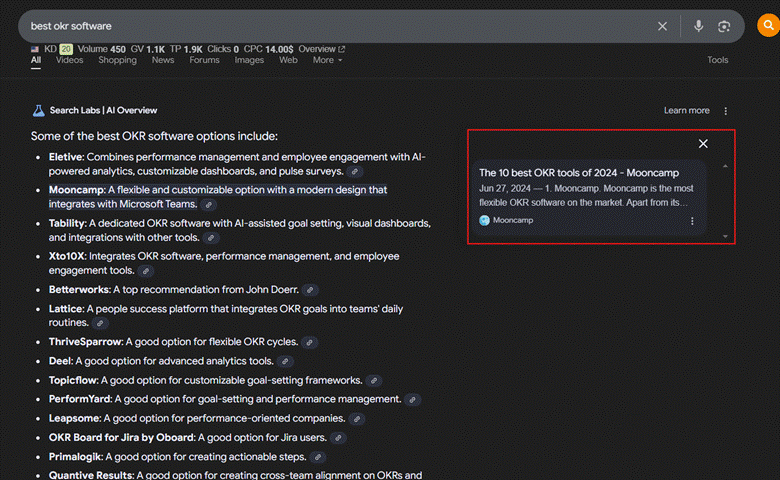Open the three-dot menu on the Mooncamp card
Viewport: 780px width, 480px height.
pyautogui.click(x=692, y=221)
